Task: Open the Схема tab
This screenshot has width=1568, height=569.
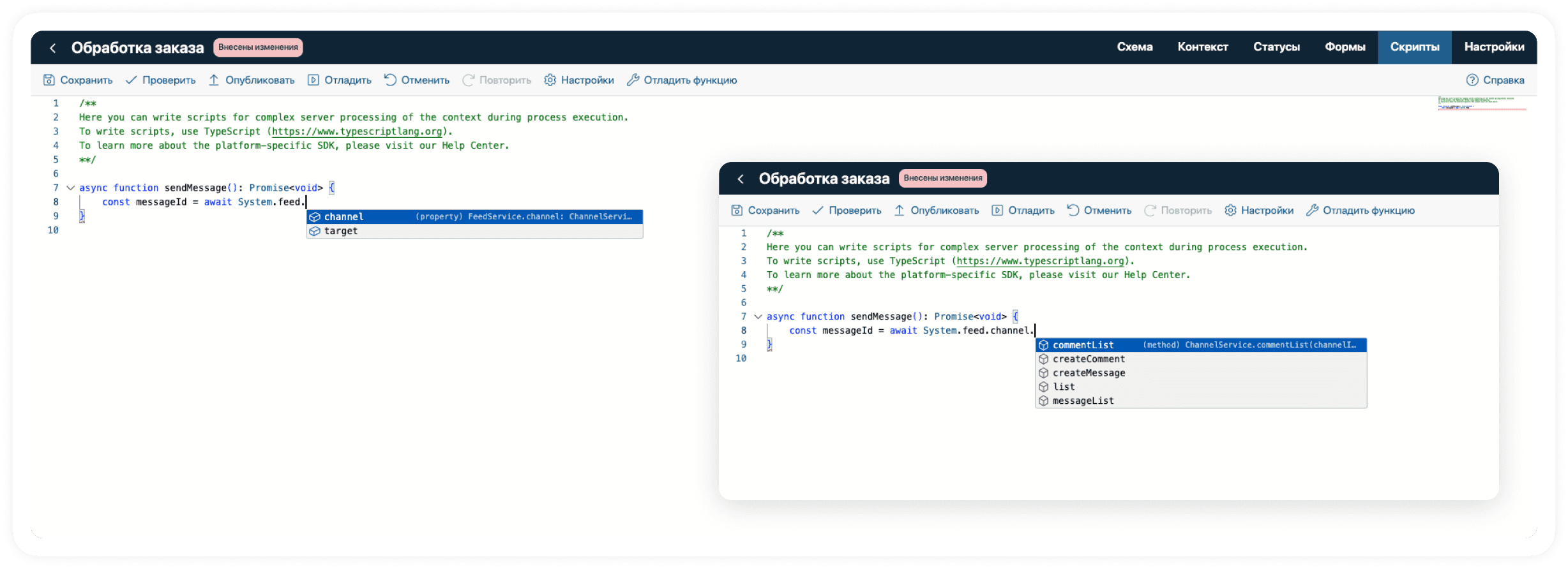Action: coord(1135,47)
